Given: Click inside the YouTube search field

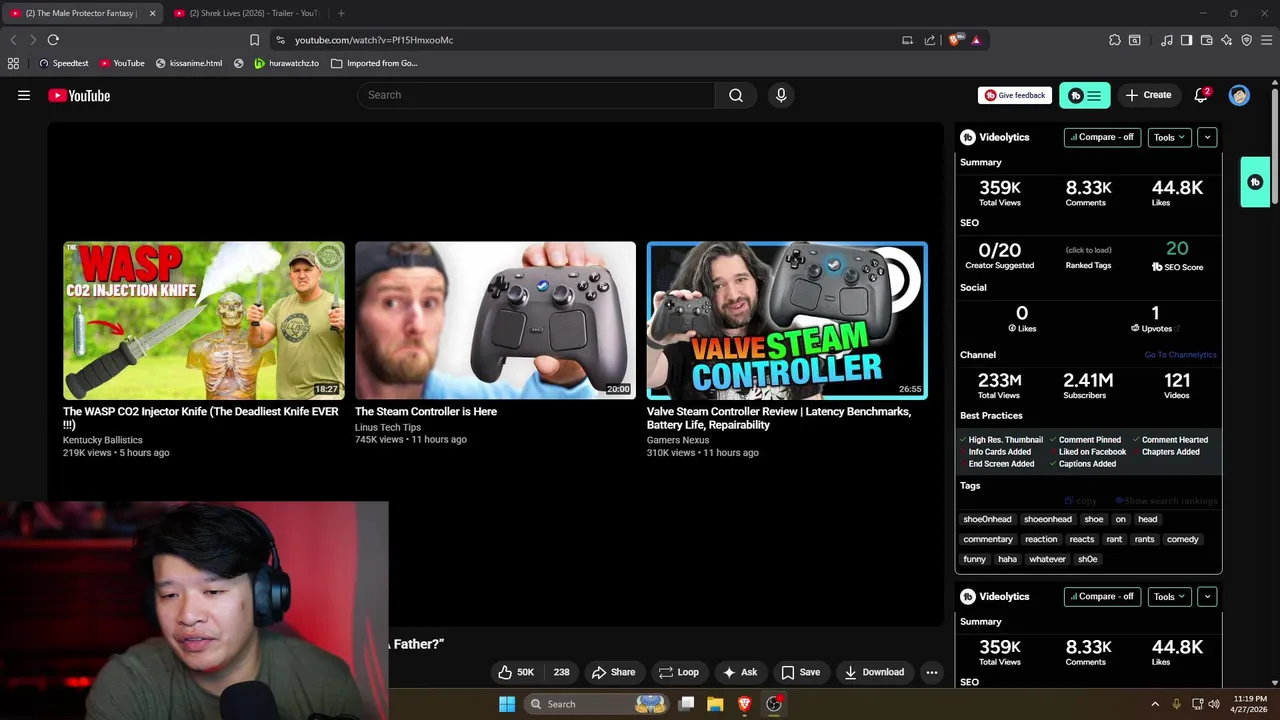Looking at the screenshot, I should (537, 95).
